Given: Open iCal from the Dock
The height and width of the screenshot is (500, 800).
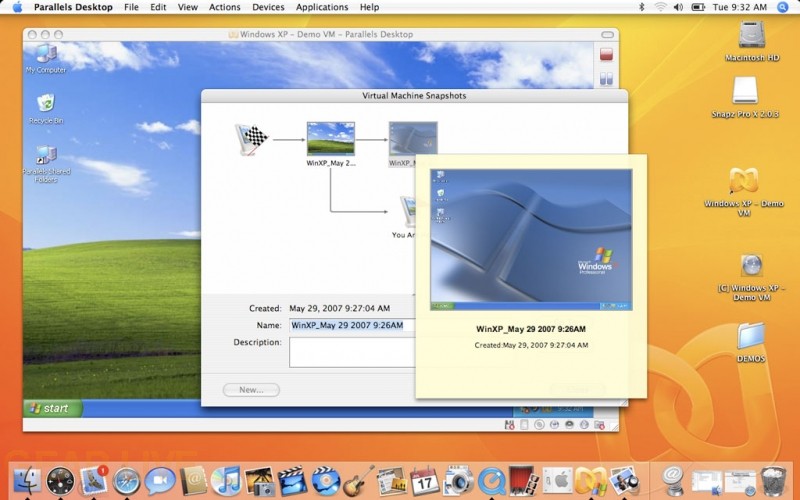Looking at the screenshot, I should 424,481.
